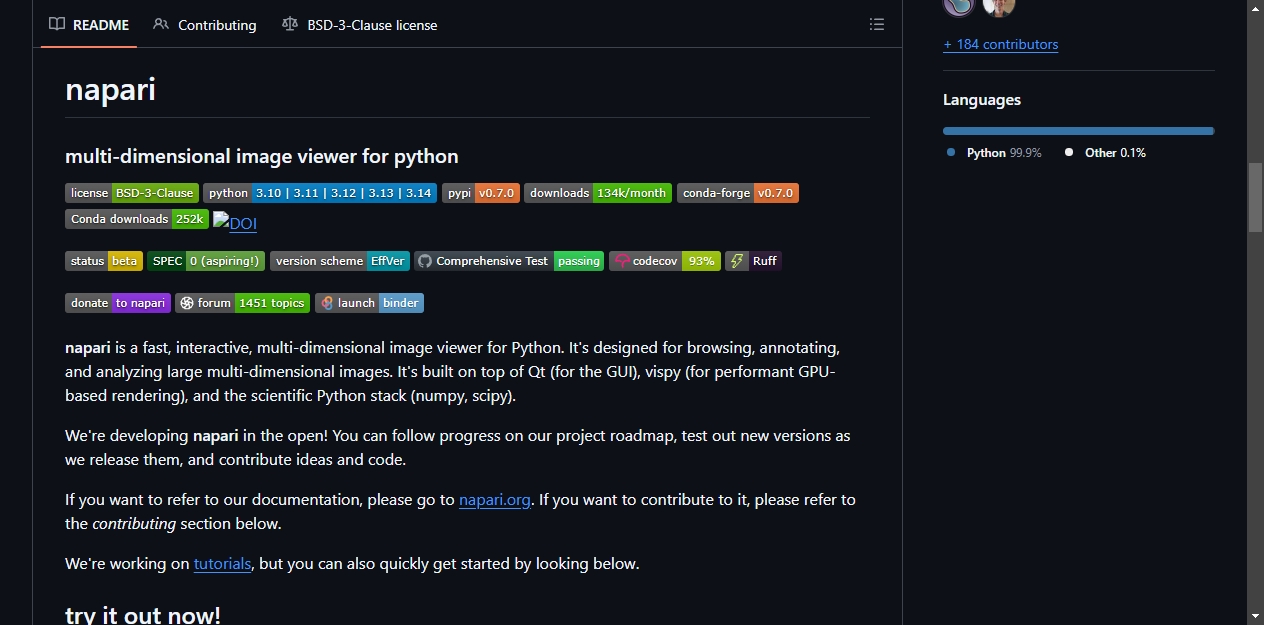The height and width of the screenshot is (625, 1264).
Task: Open the tutorials link
Action: pos(222,564)
